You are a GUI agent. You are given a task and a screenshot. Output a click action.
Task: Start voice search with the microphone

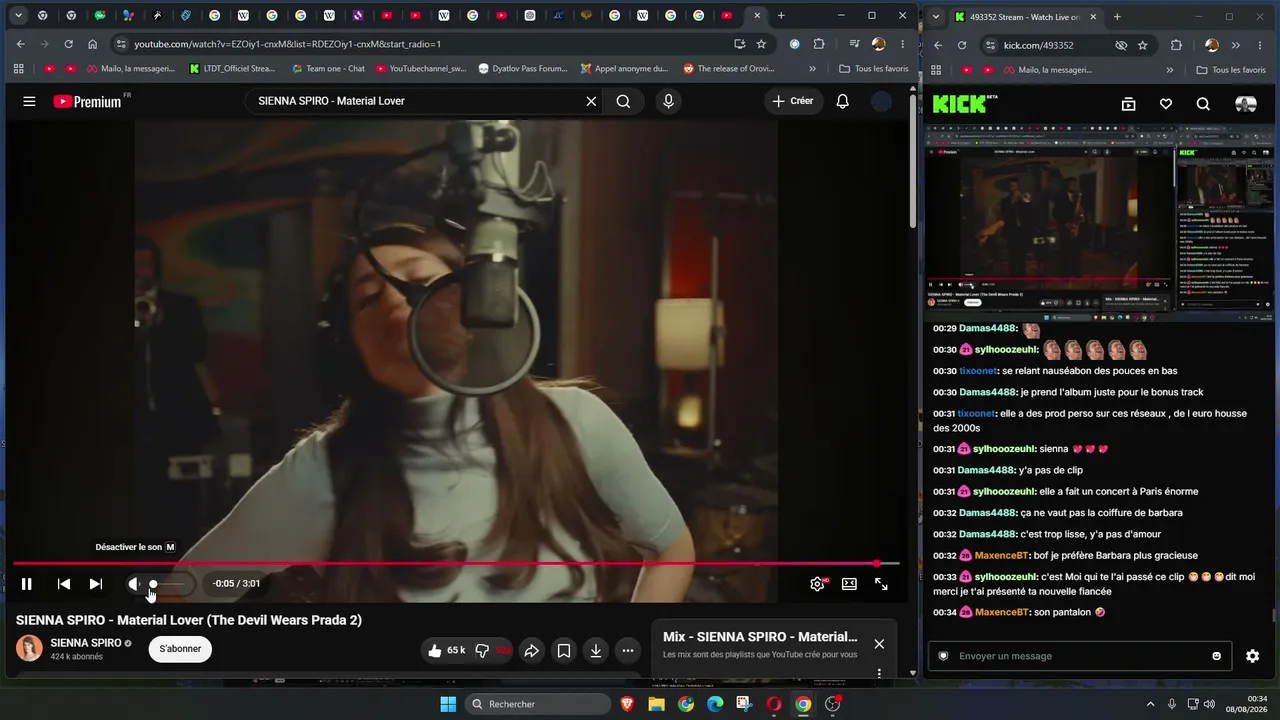668,101
